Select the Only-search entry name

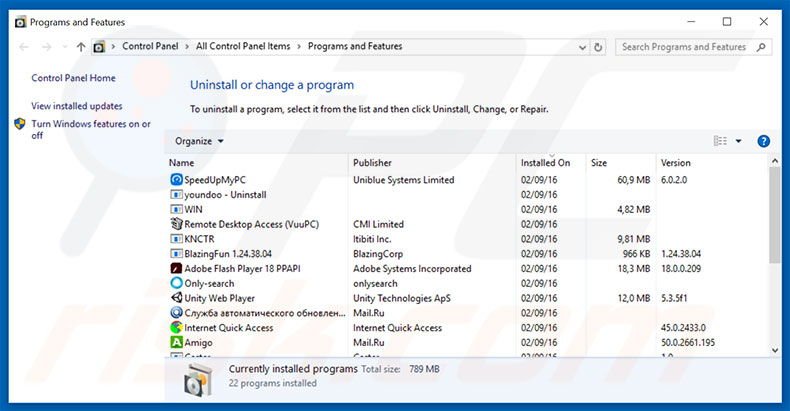209,284
